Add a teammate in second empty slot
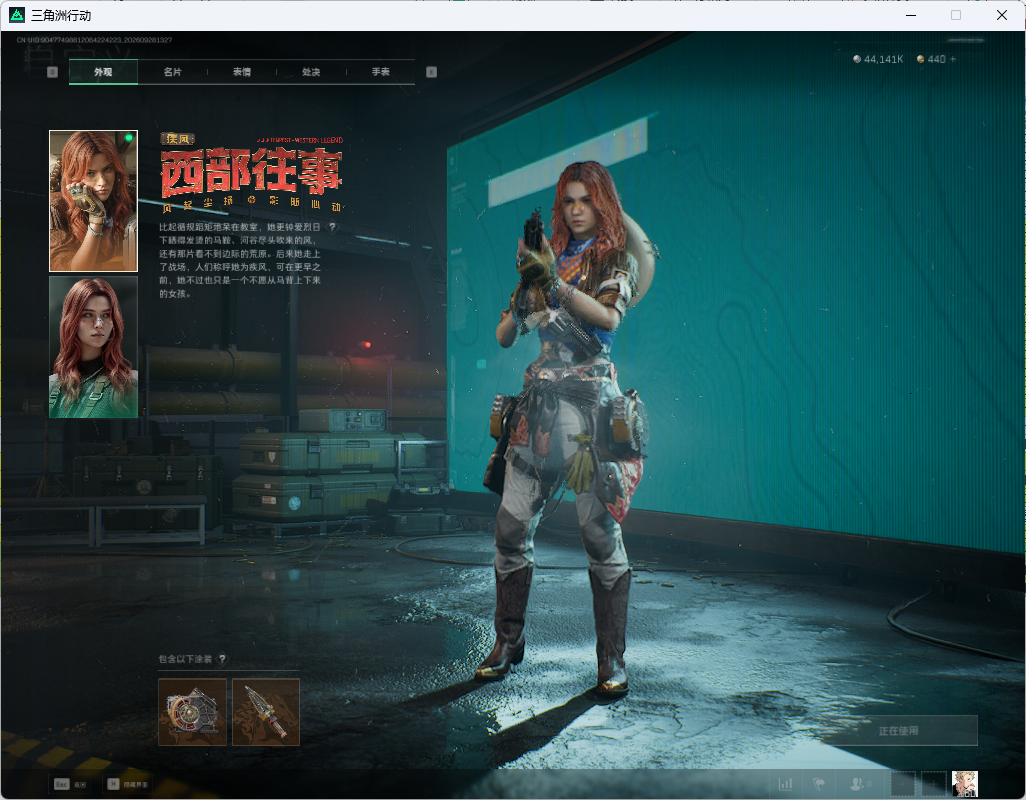This screenshot has width=1026, height=800. click(x=934, y=784)
